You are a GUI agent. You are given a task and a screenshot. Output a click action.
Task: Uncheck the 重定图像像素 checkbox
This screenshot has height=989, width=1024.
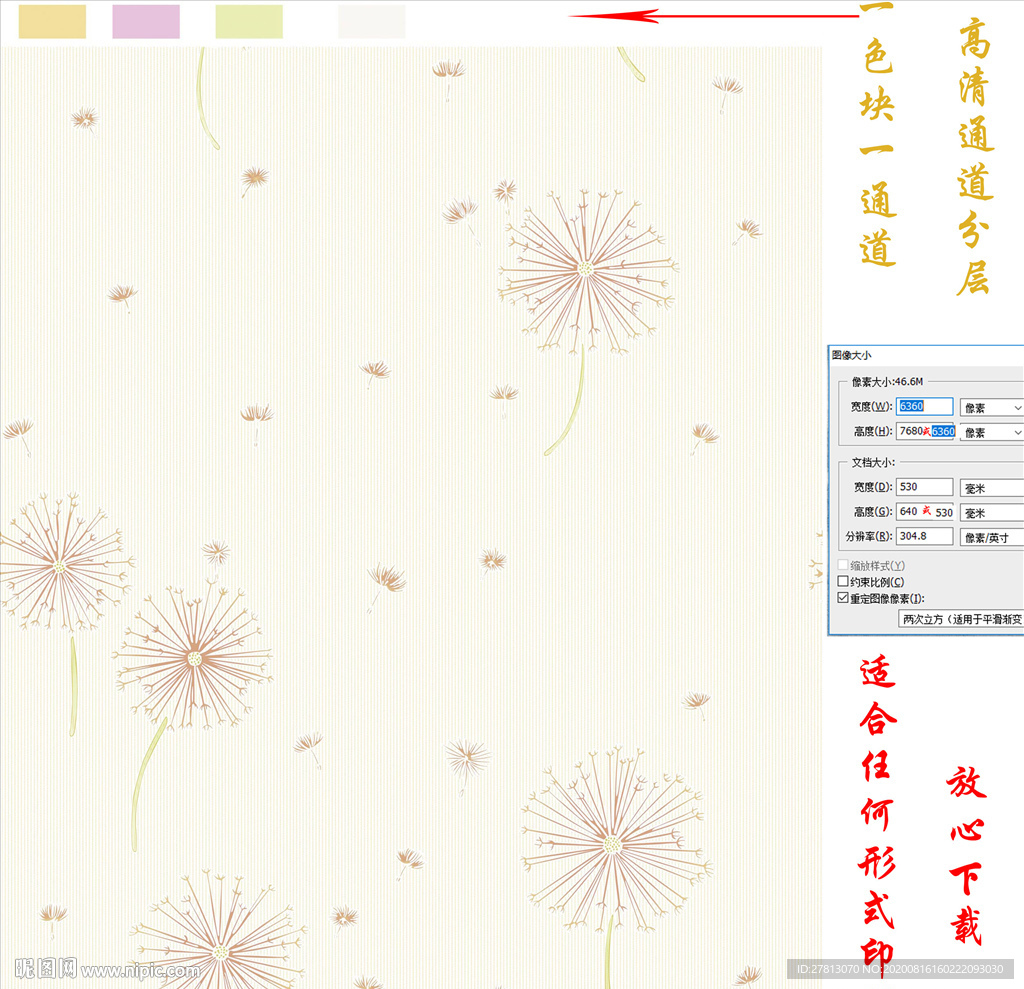tap(843, 598)
